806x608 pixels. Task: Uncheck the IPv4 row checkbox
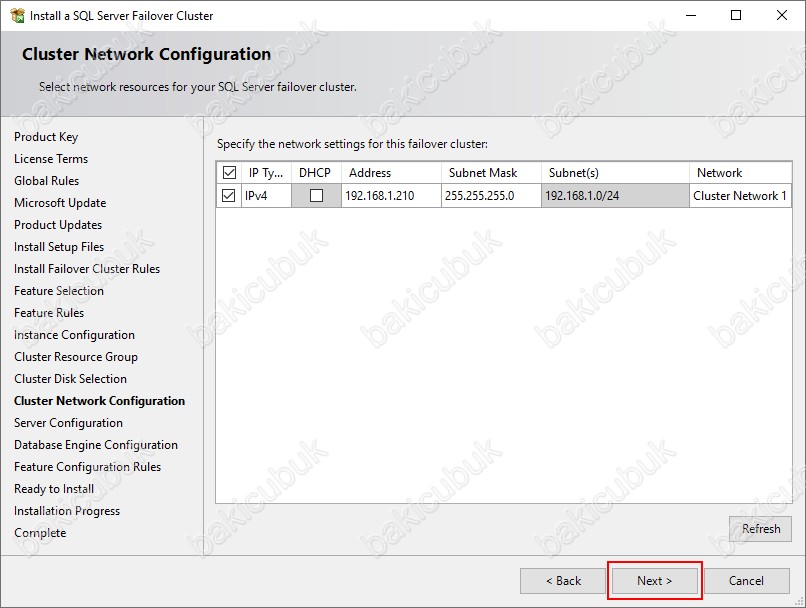point(228,195)
